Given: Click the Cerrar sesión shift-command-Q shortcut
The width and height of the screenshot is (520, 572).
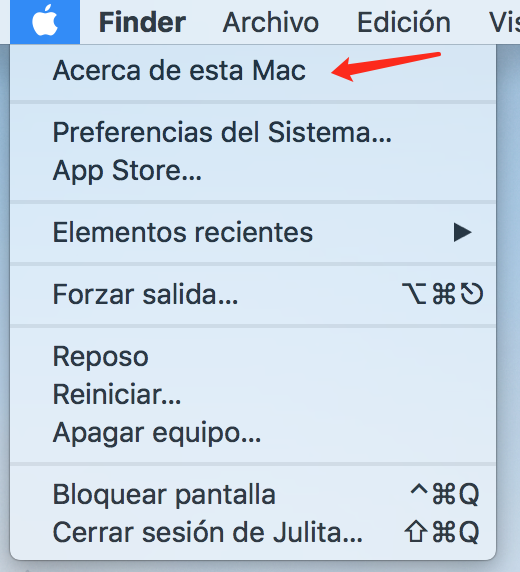Looking at the screenshot, I should tap(442, 532).
